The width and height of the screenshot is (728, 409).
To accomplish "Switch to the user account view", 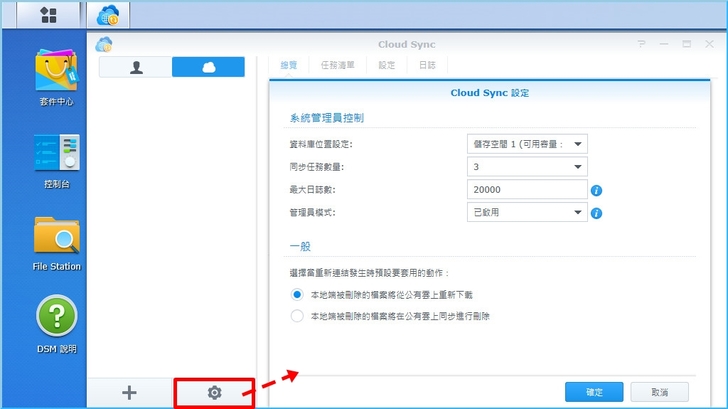I will pos(136,67).
